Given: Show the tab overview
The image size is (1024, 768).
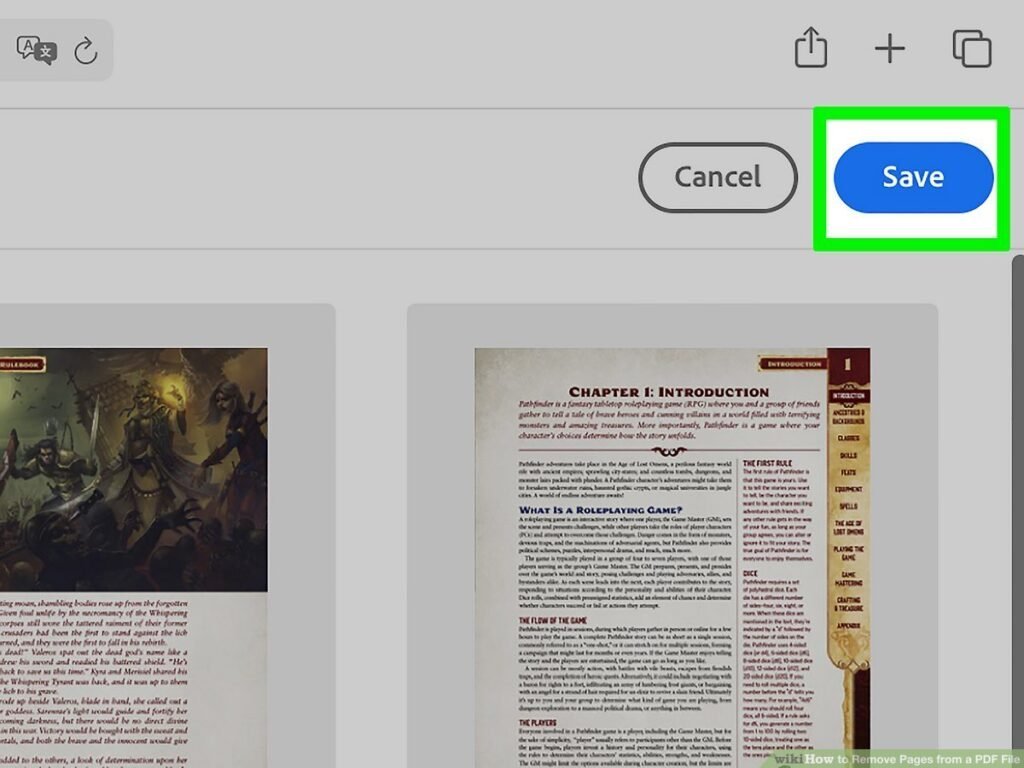Looking at the screenshot, I should [971, 48].
